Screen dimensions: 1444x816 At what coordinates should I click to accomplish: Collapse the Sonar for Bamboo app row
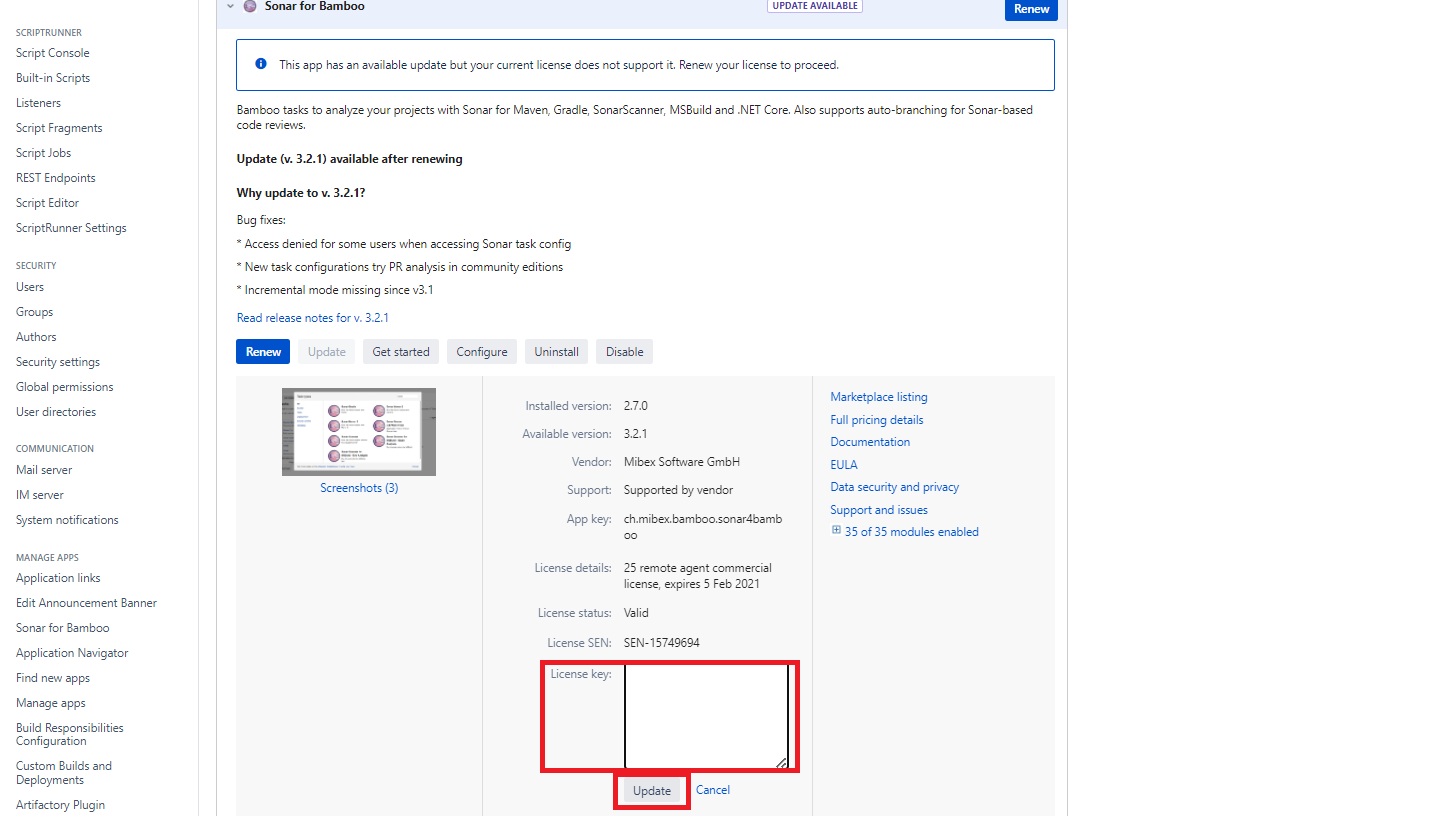[231, 6]
